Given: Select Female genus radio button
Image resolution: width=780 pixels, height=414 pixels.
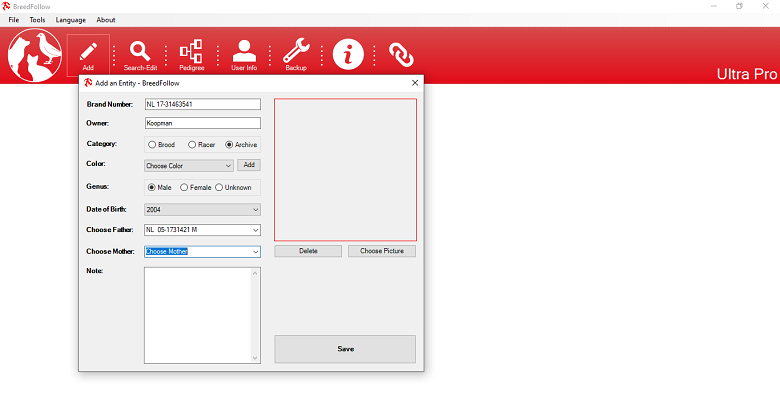Looking at the screenshot, I should coord(184,187).
